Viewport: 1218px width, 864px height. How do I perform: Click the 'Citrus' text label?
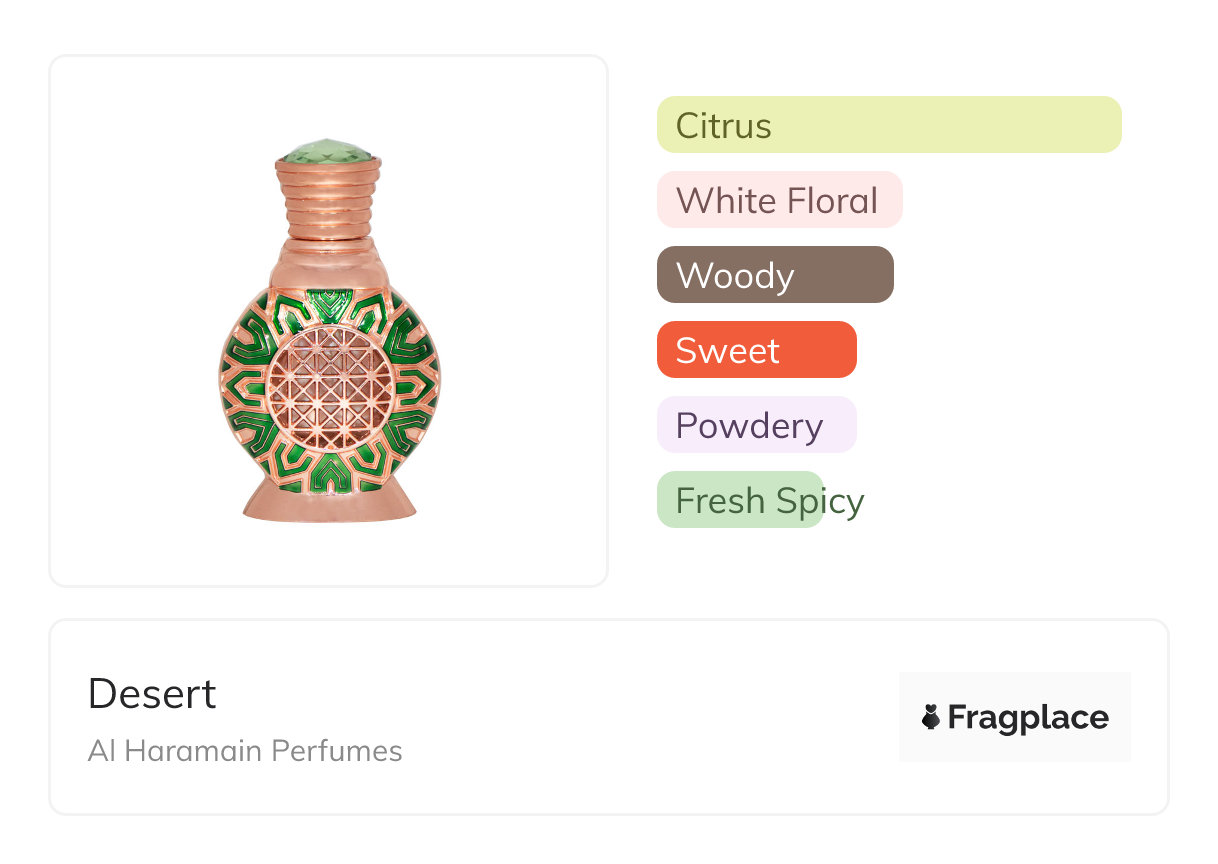click(x=723, y=126)
